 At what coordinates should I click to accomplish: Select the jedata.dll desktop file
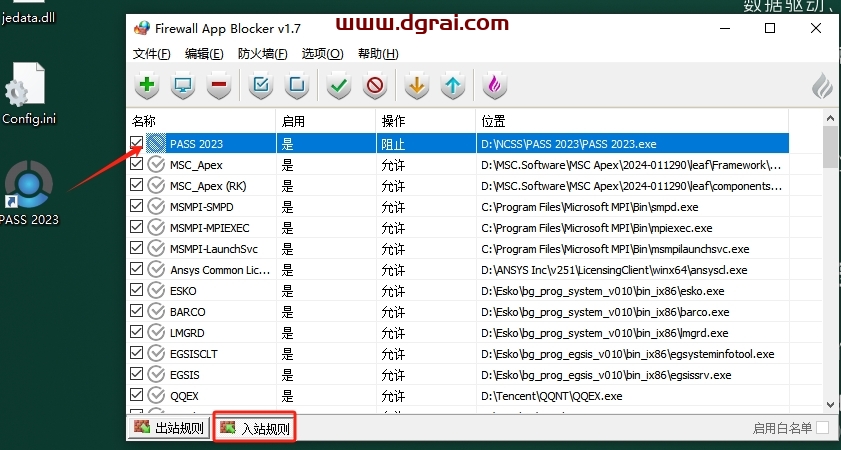click(x=28, y=13)
